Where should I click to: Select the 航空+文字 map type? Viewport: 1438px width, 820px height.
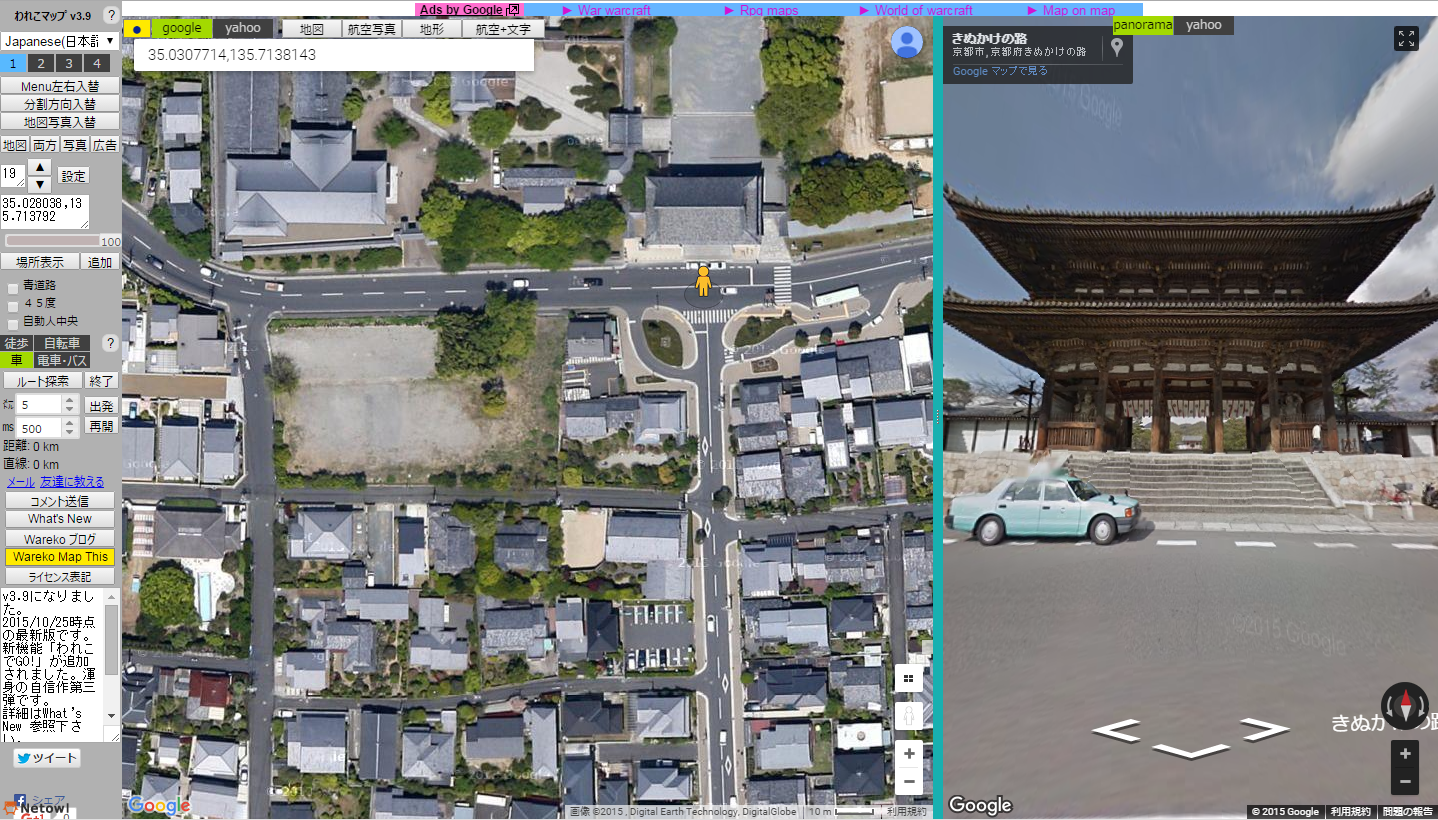pos(504,29)
